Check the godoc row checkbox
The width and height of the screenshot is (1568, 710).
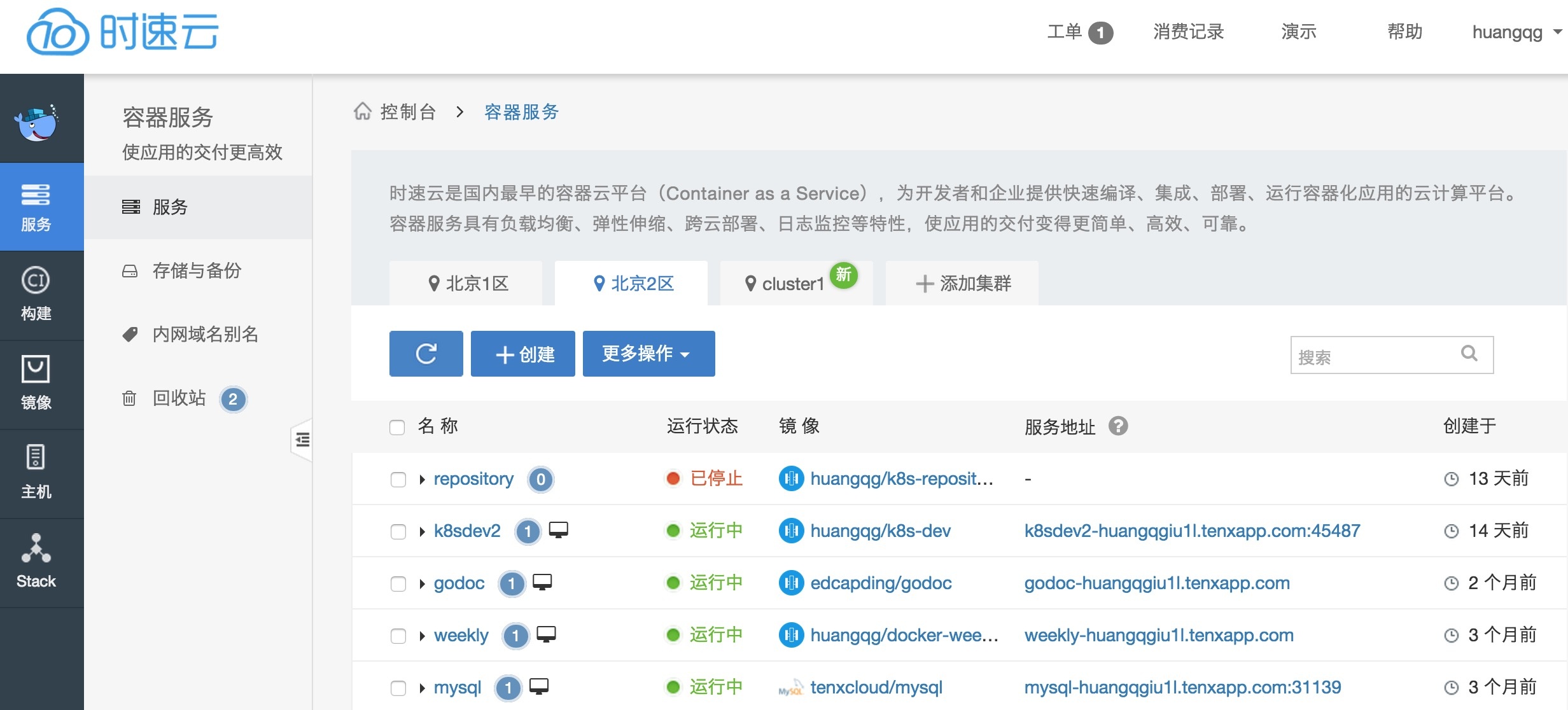click(x=398, y=583)
